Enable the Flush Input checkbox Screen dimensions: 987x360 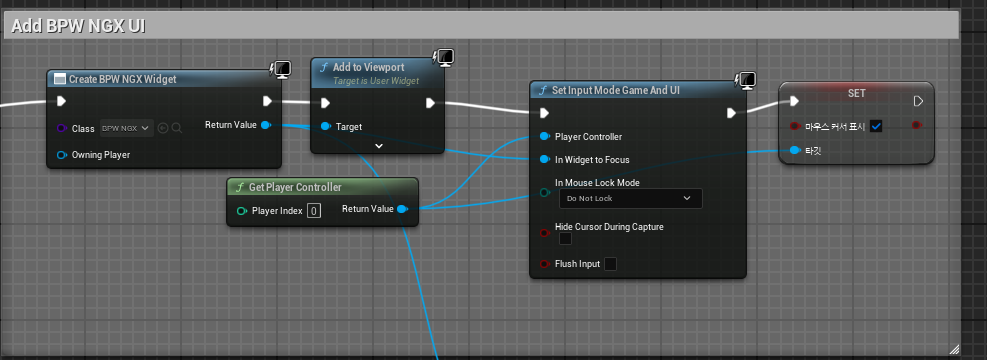[610, 264]
